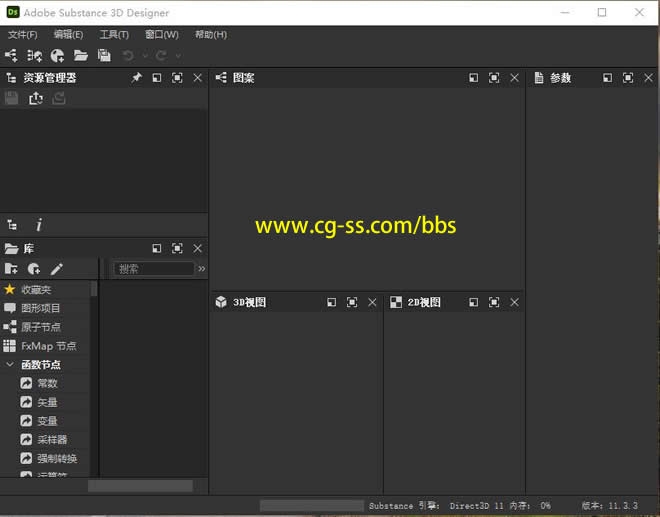This screenshot has width=660, height=517.
Task: Open file using the folder toolbar icon
Action: click(x=81, y=56)
